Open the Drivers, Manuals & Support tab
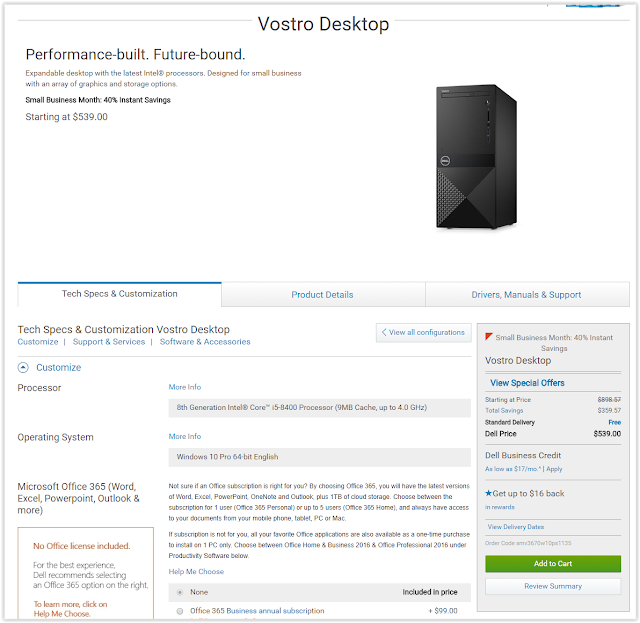 (x=527, y=295)
